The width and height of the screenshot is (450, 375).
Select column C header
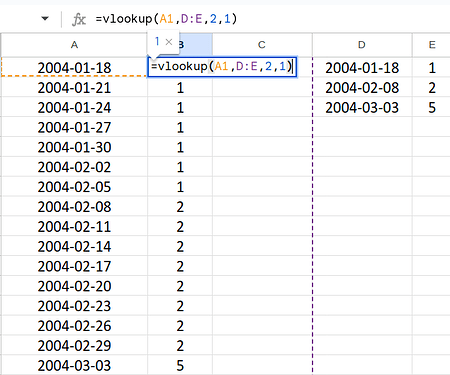262,45
